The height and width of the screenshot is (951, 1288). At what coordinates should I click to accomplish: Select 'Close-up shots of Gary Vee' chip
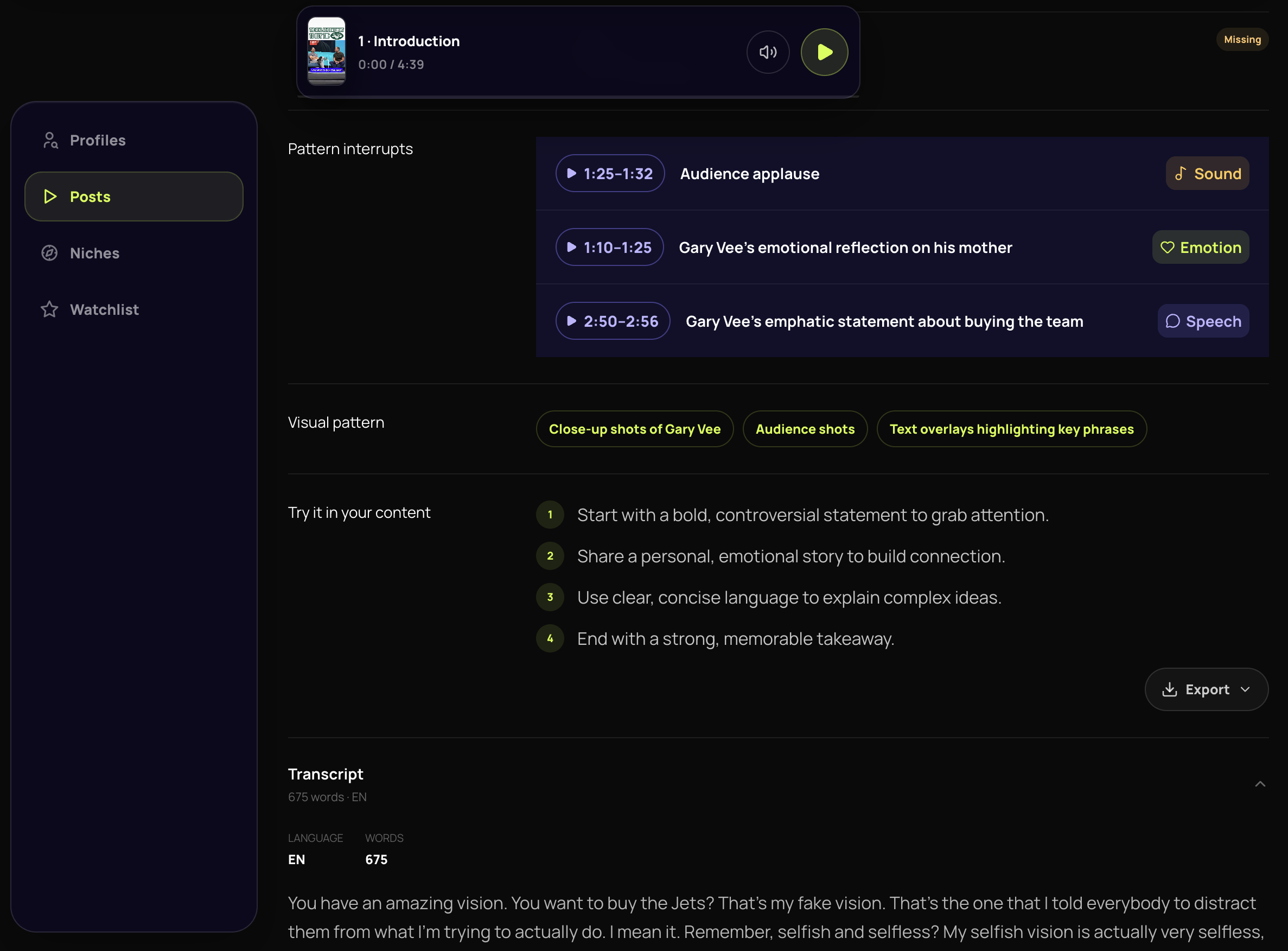(x=635, y=429)
